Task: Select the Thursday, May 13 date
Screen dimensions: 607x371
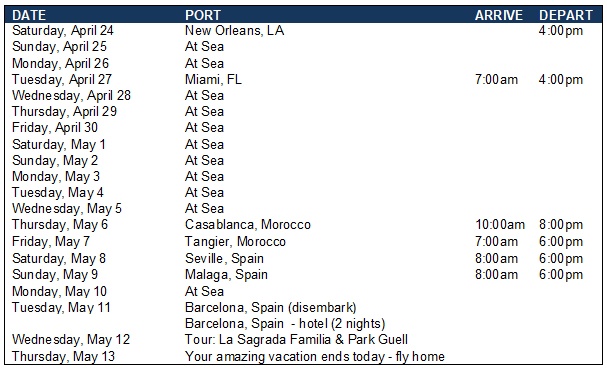Action: pyautogui.click(x=63, y=356)
